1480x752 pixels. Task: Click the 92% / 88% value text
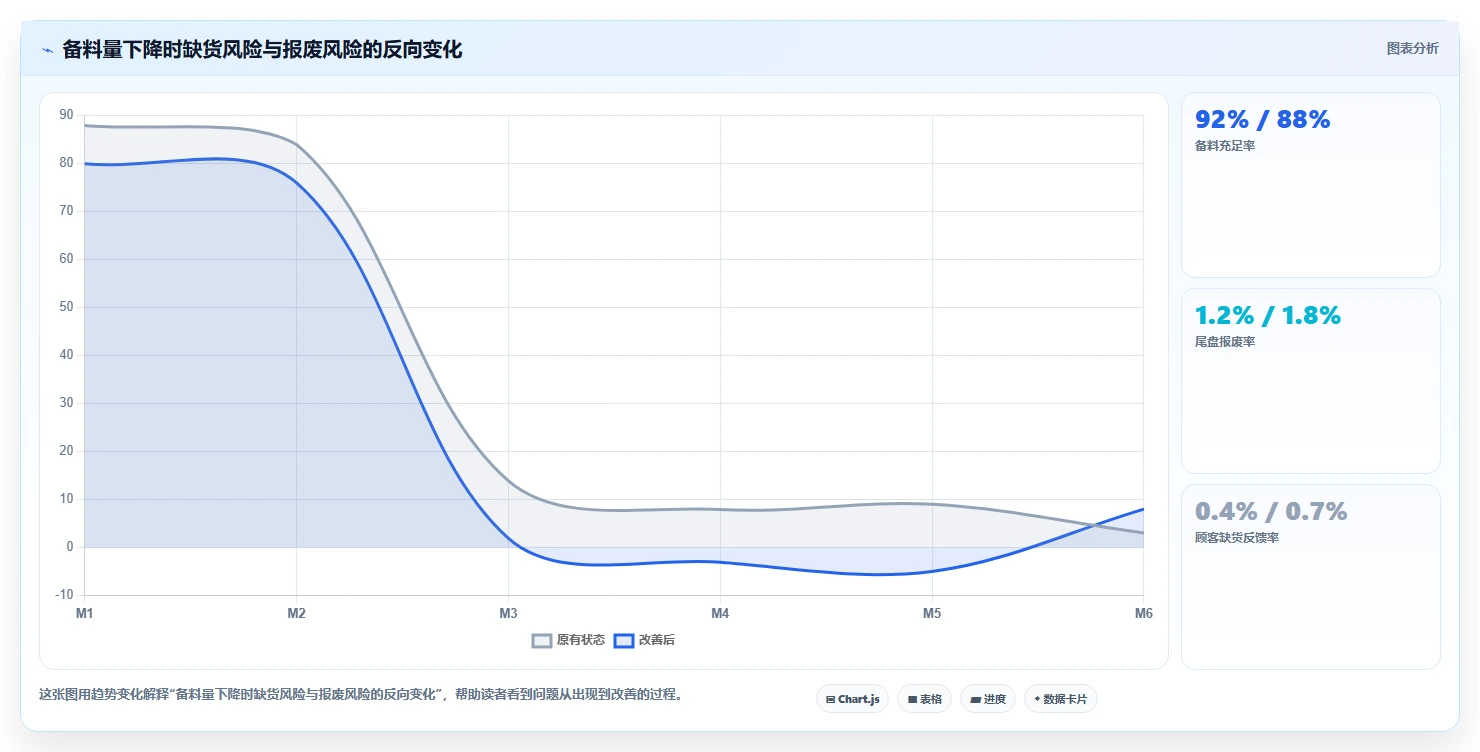coord(1263,120)
